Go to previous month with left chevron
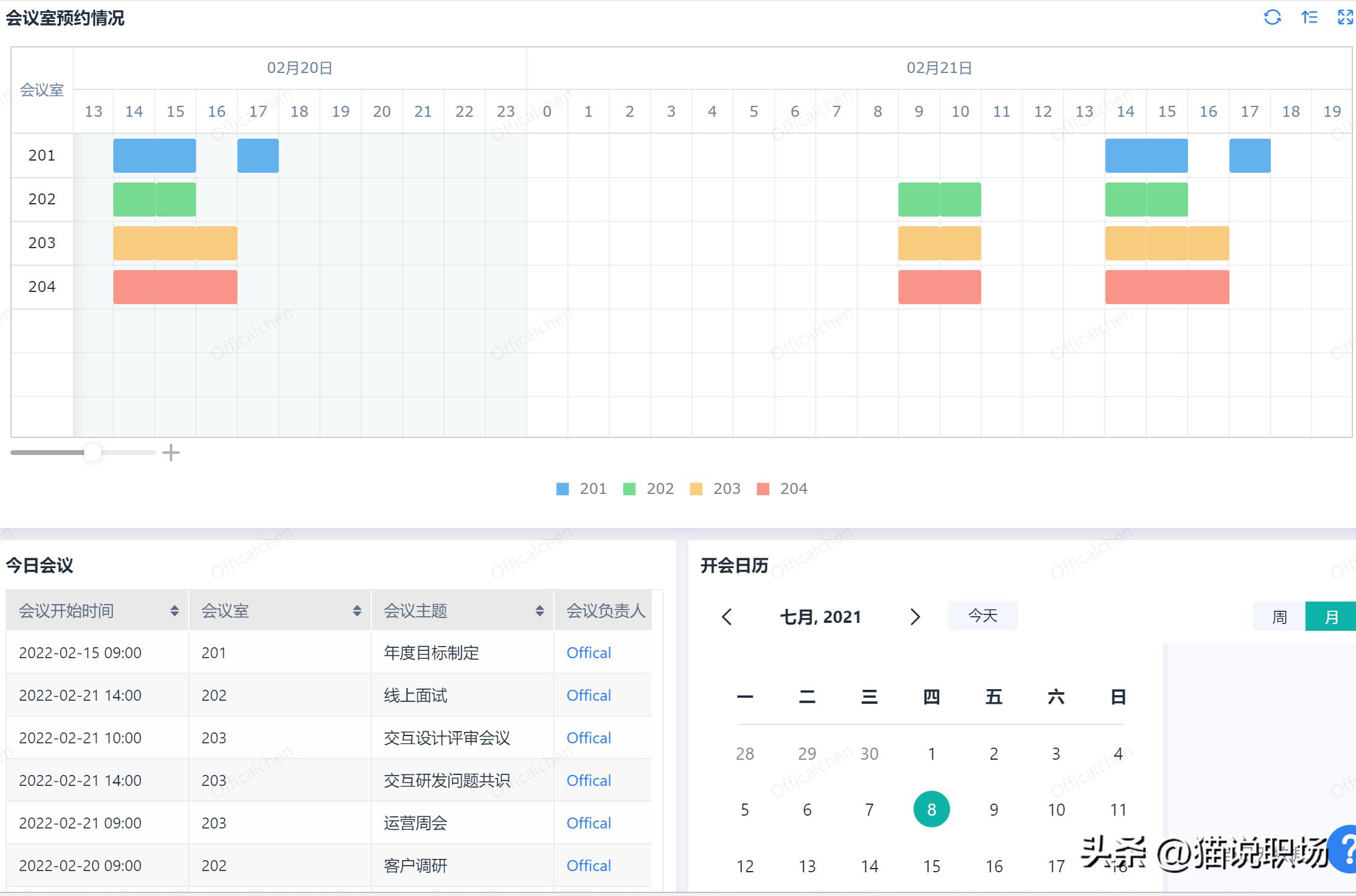This screenshot has height=896, width=1356. tap(728, 616)
